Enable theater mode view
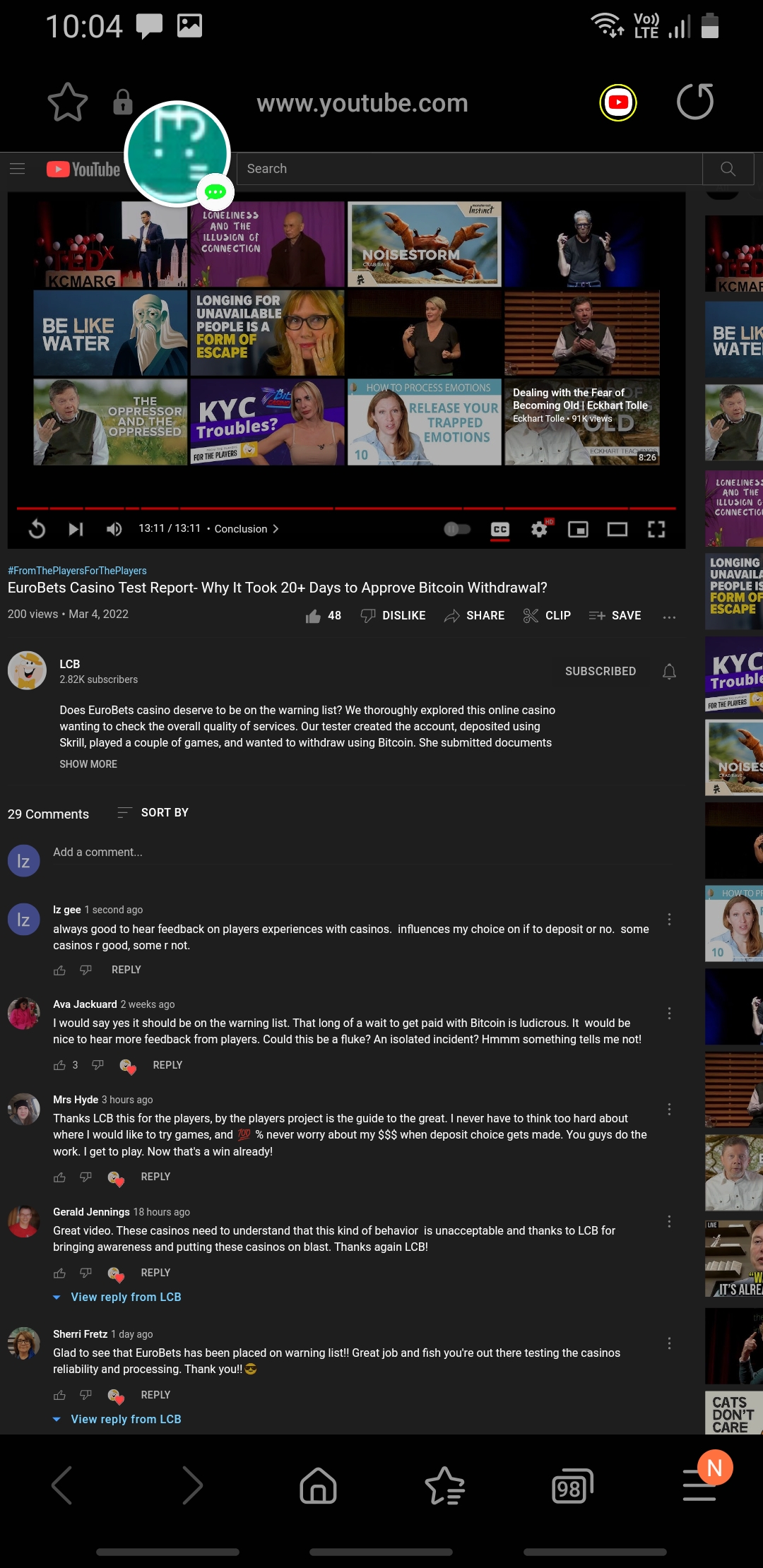The image size is (763, 1568). pos(617,529)
